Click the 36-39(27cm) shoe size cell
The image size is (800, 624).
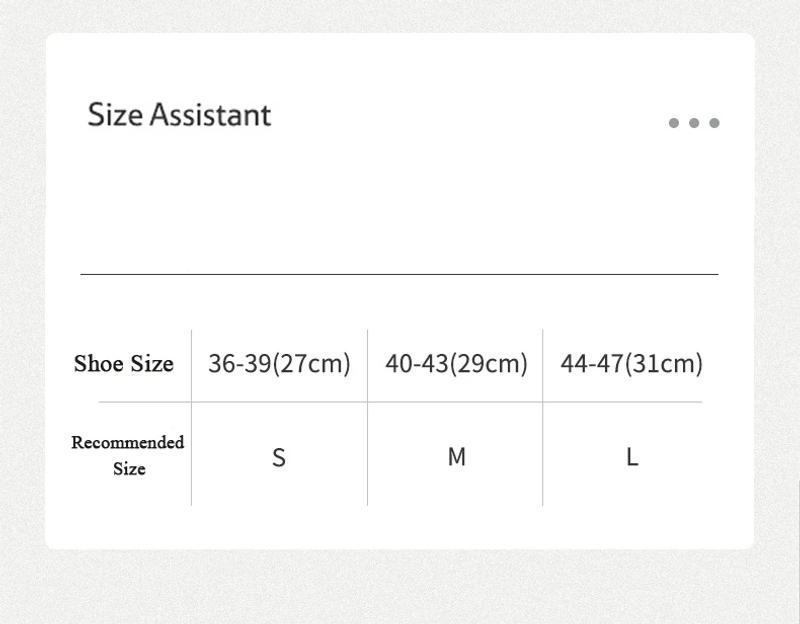coord(279,363)
